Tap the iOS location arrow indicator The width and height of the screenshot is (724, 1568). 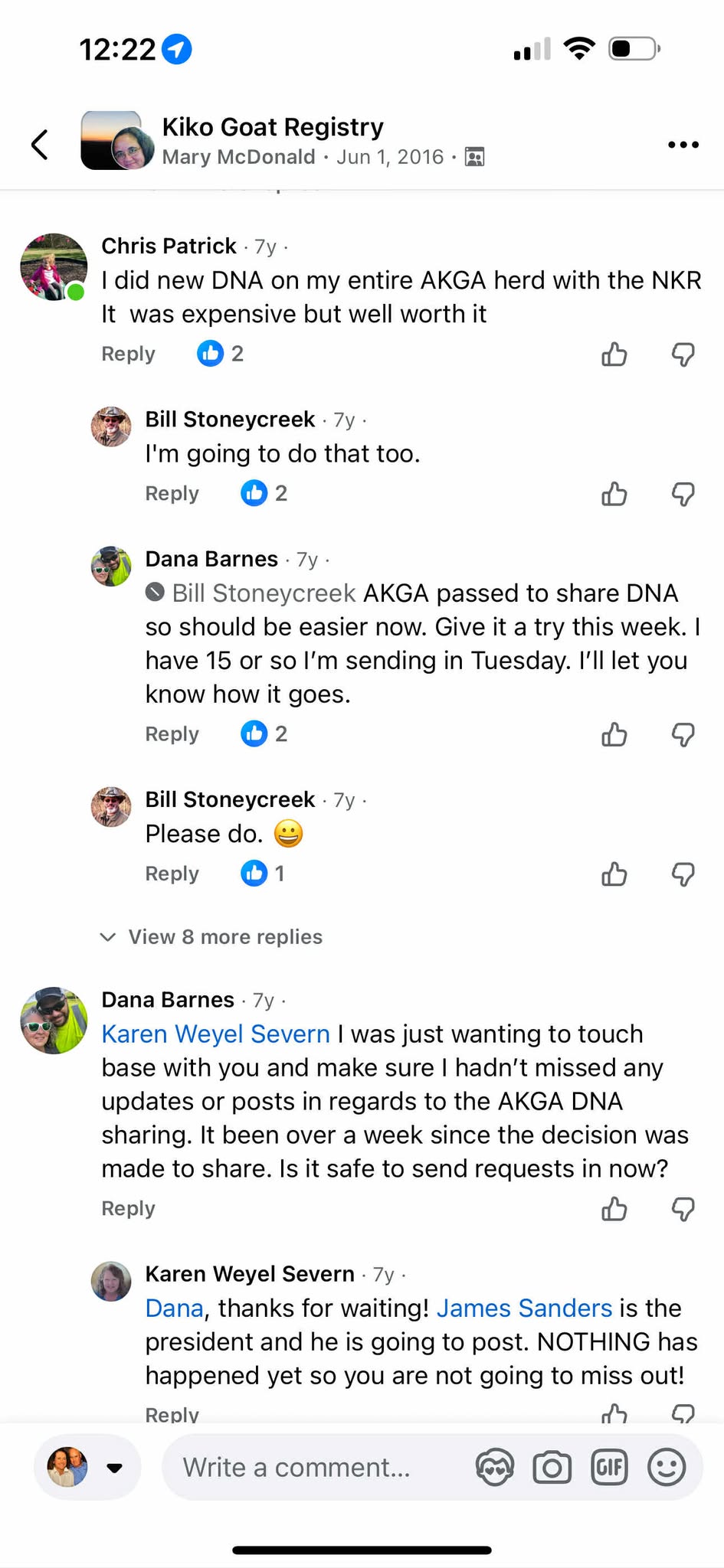point(177,50)
